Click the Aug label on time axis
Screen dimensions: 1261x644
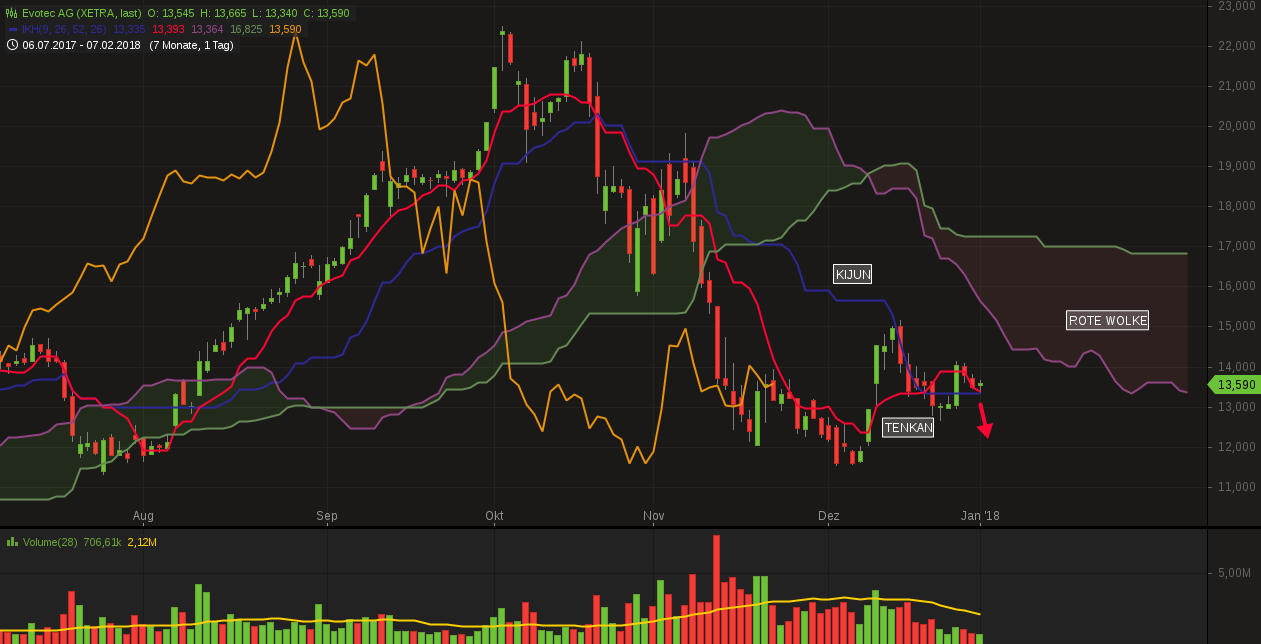coord(143,516)
